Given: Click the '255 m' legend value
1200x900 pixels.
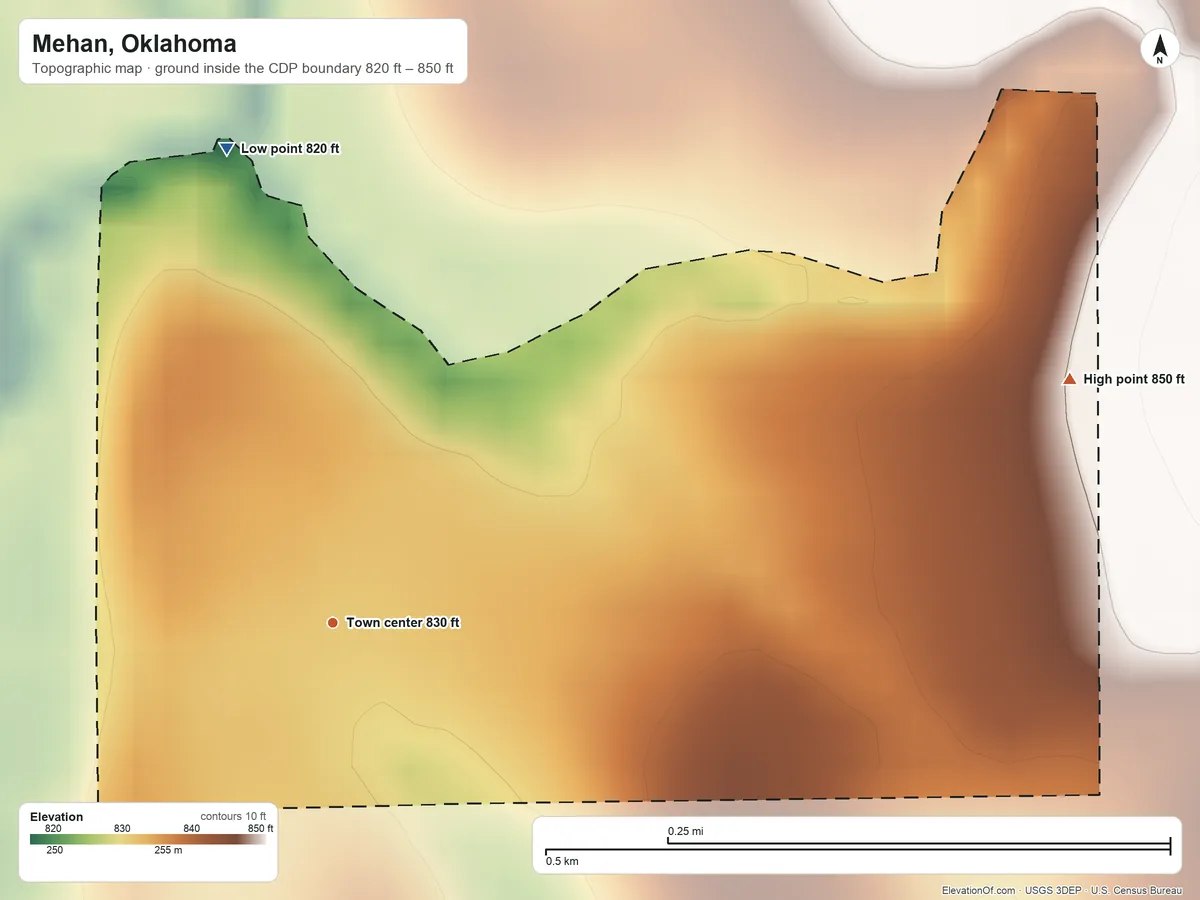Looking at the screenshot, I should [x=168, y=850].
